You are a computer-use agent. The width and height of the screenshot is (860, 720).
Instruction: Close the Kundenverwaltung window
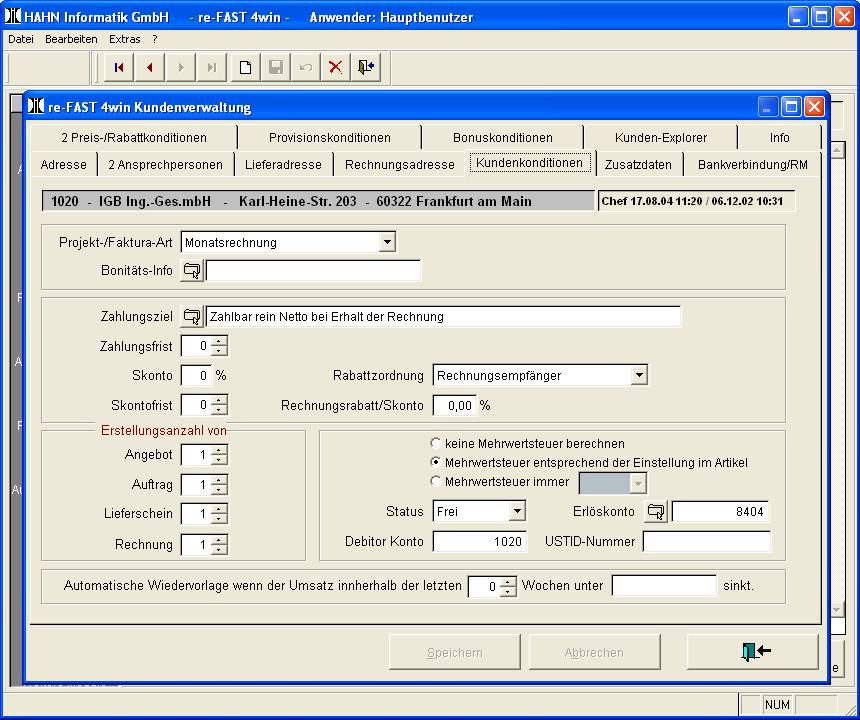[814, 106]
